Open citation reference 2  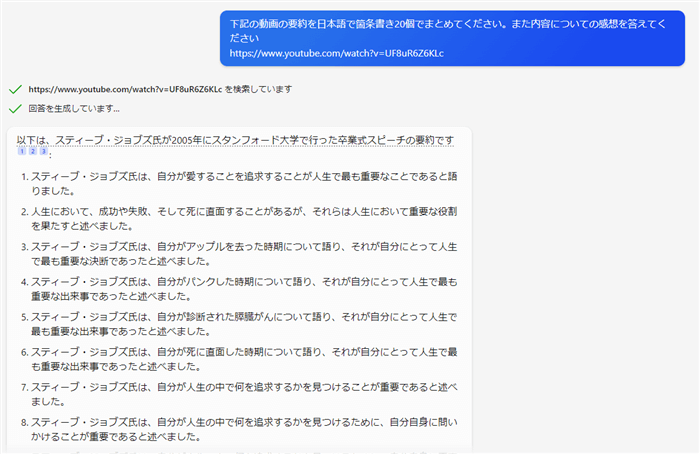(x=33, y=151)
